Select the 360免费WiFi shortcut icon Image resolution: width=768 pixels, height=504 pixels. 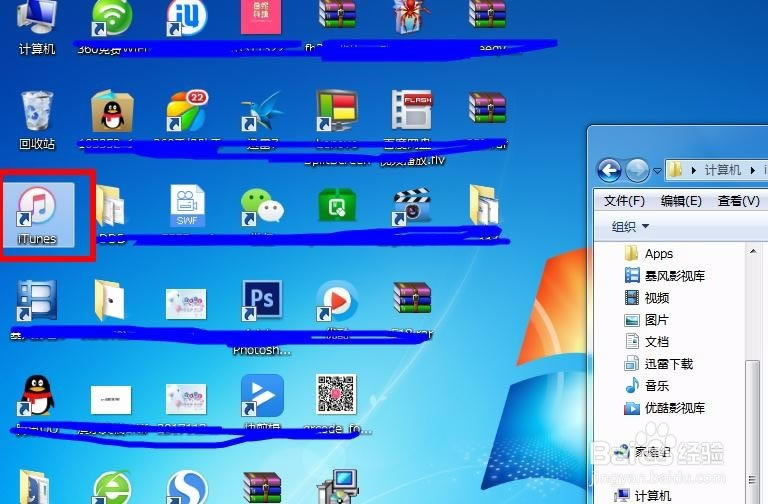pyautogui.click(x=112, y=20)
